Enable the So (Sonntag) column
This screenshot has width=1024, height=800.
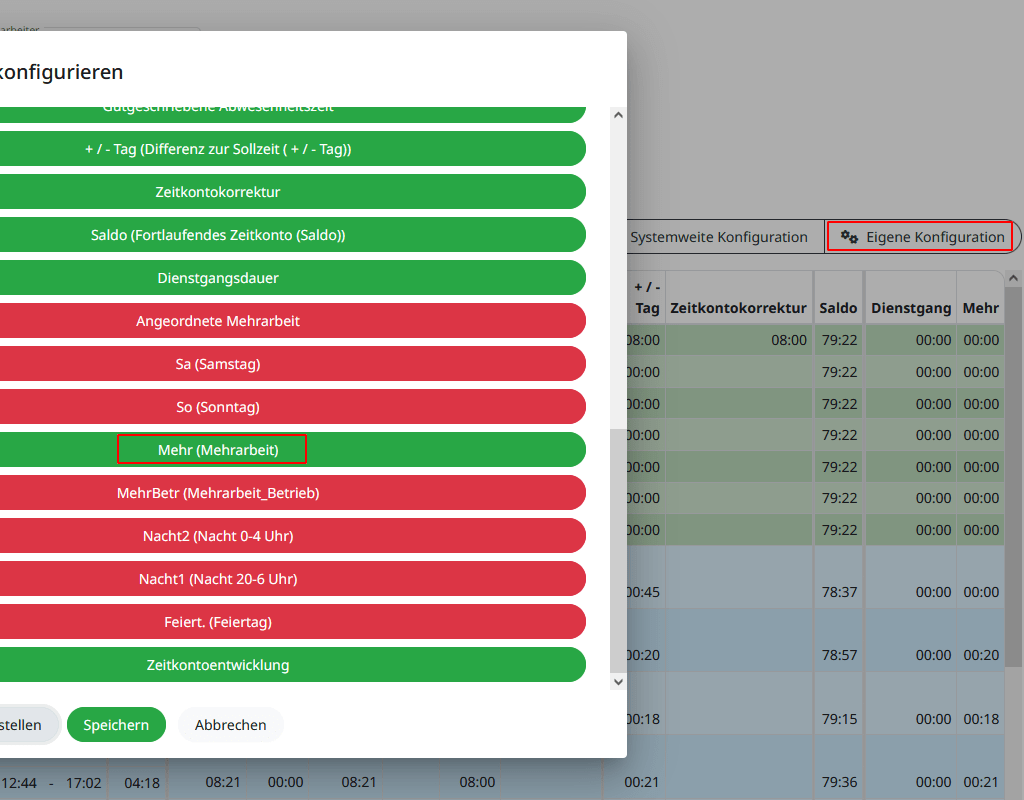218,407
